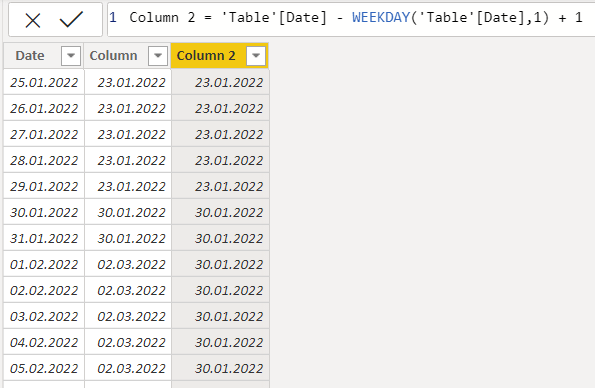Select the Column 2 header
The height and width of the screenshot is (388, 595).
click(206, 56)
